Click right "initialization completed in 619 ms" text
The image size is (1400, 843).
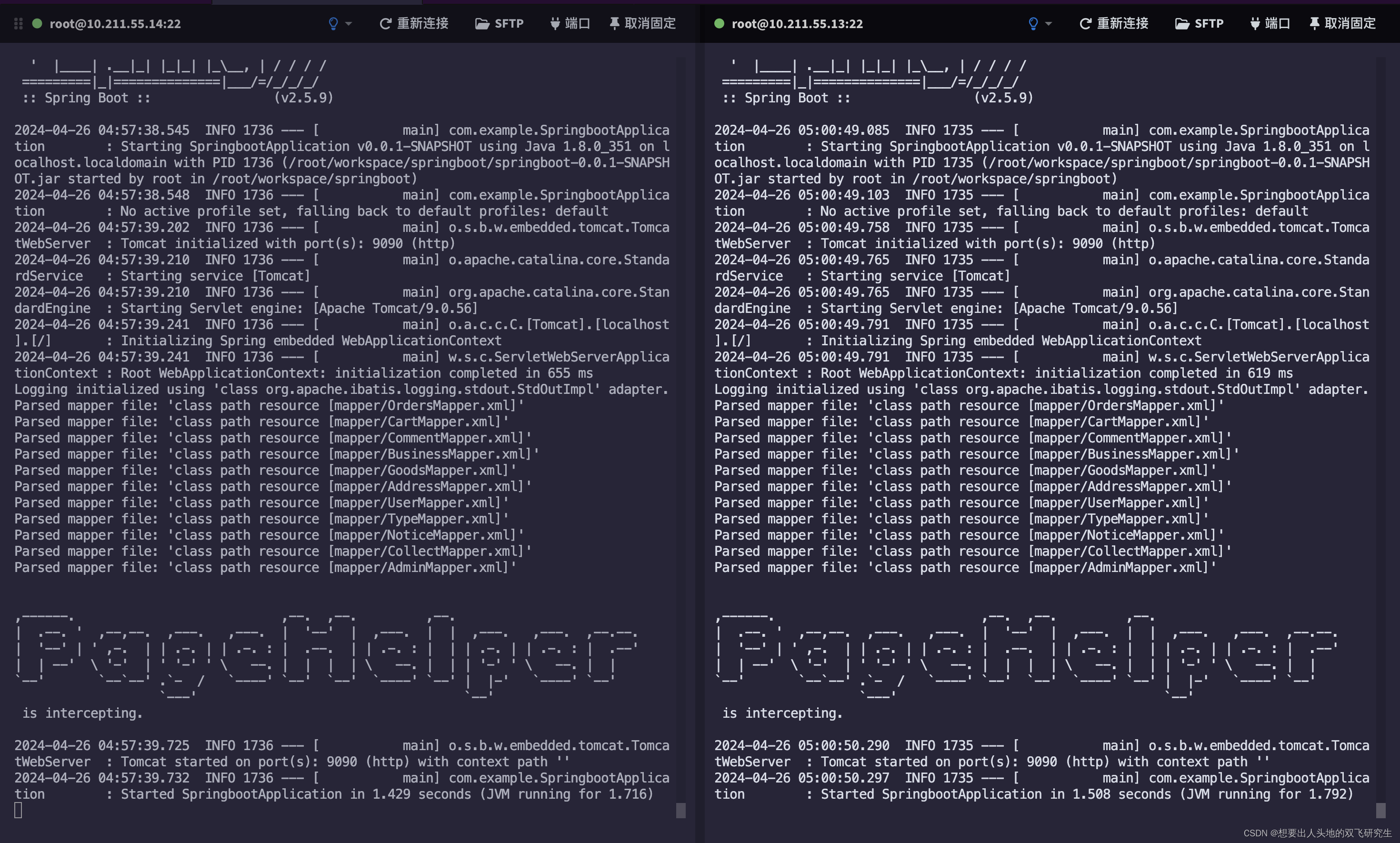point(1163,373)
